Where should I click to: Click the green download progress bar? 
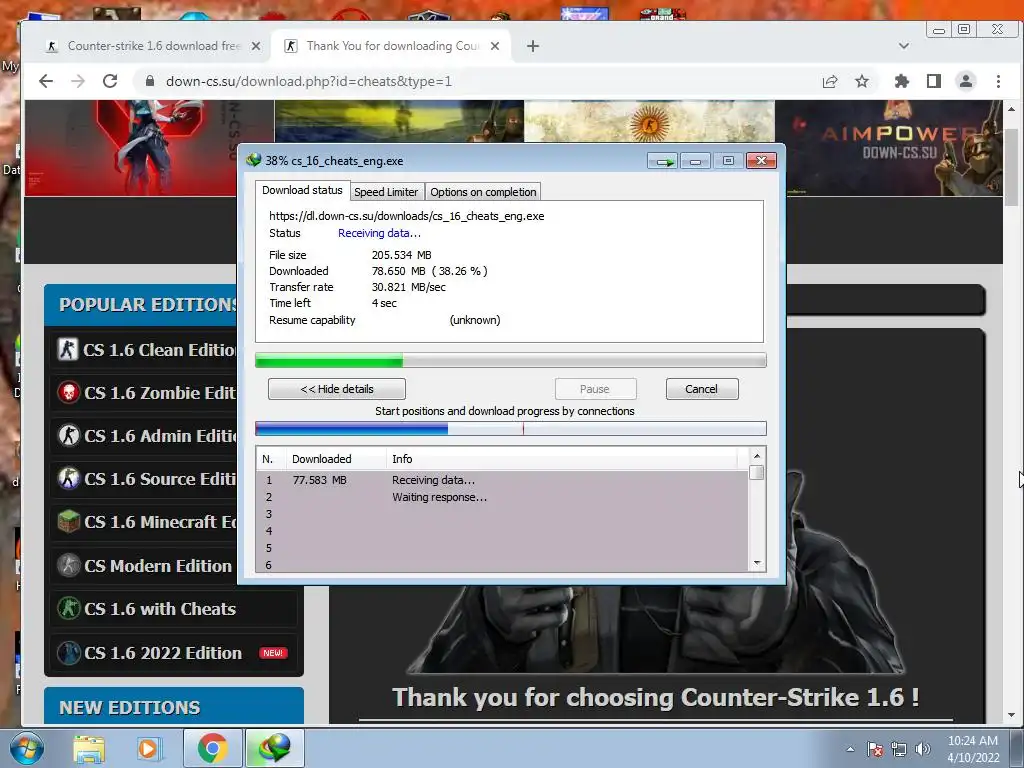511,360
